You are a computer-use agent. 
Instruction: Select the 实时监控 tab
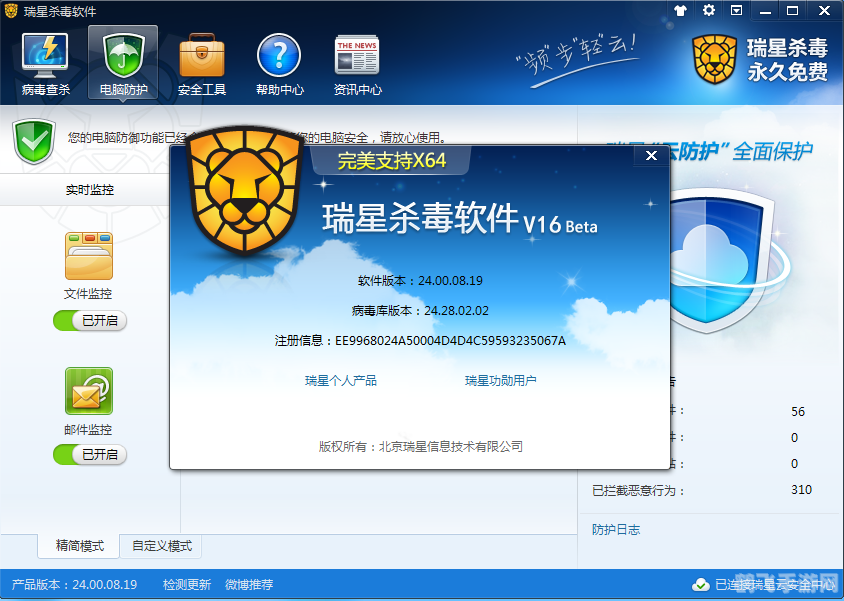pyautogui.click(x=90, y=189)
